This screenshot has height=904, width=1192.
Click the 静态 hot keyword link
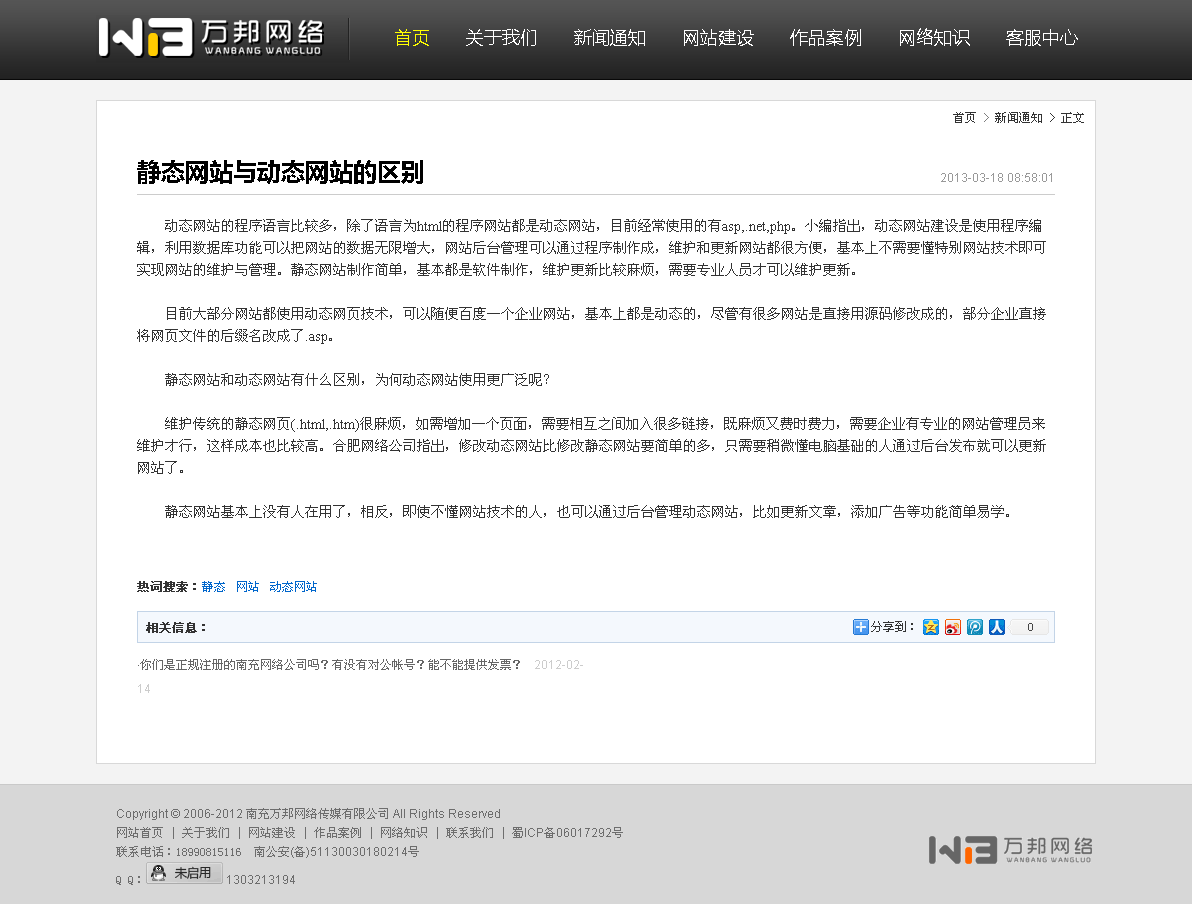pyautogui.click(x=213, y=587)
